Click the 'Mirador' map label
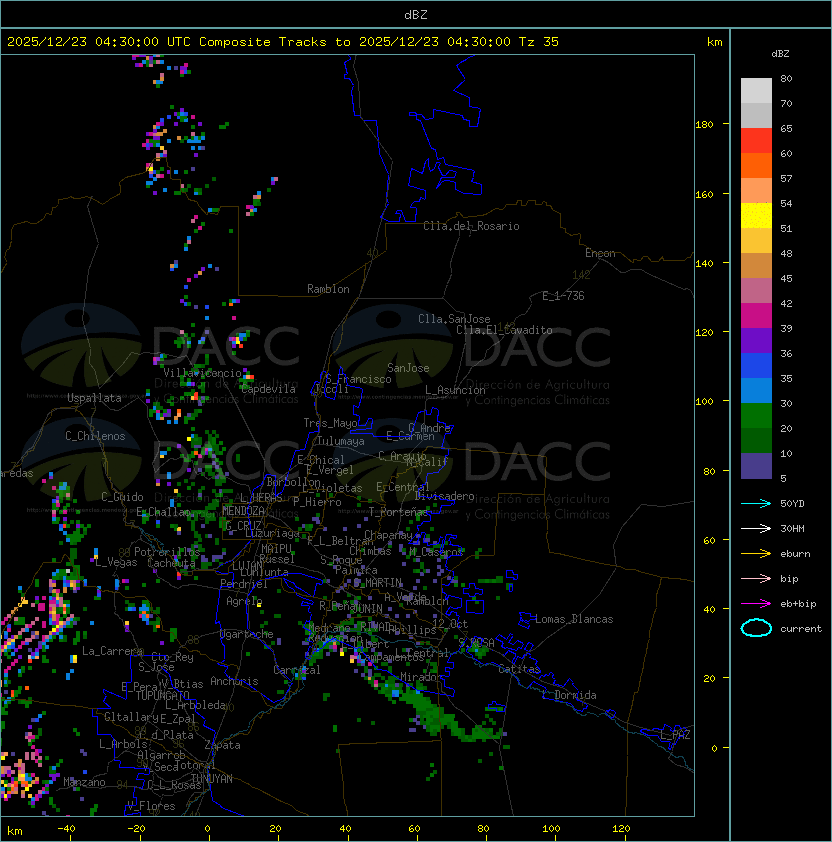 [422, 677]
